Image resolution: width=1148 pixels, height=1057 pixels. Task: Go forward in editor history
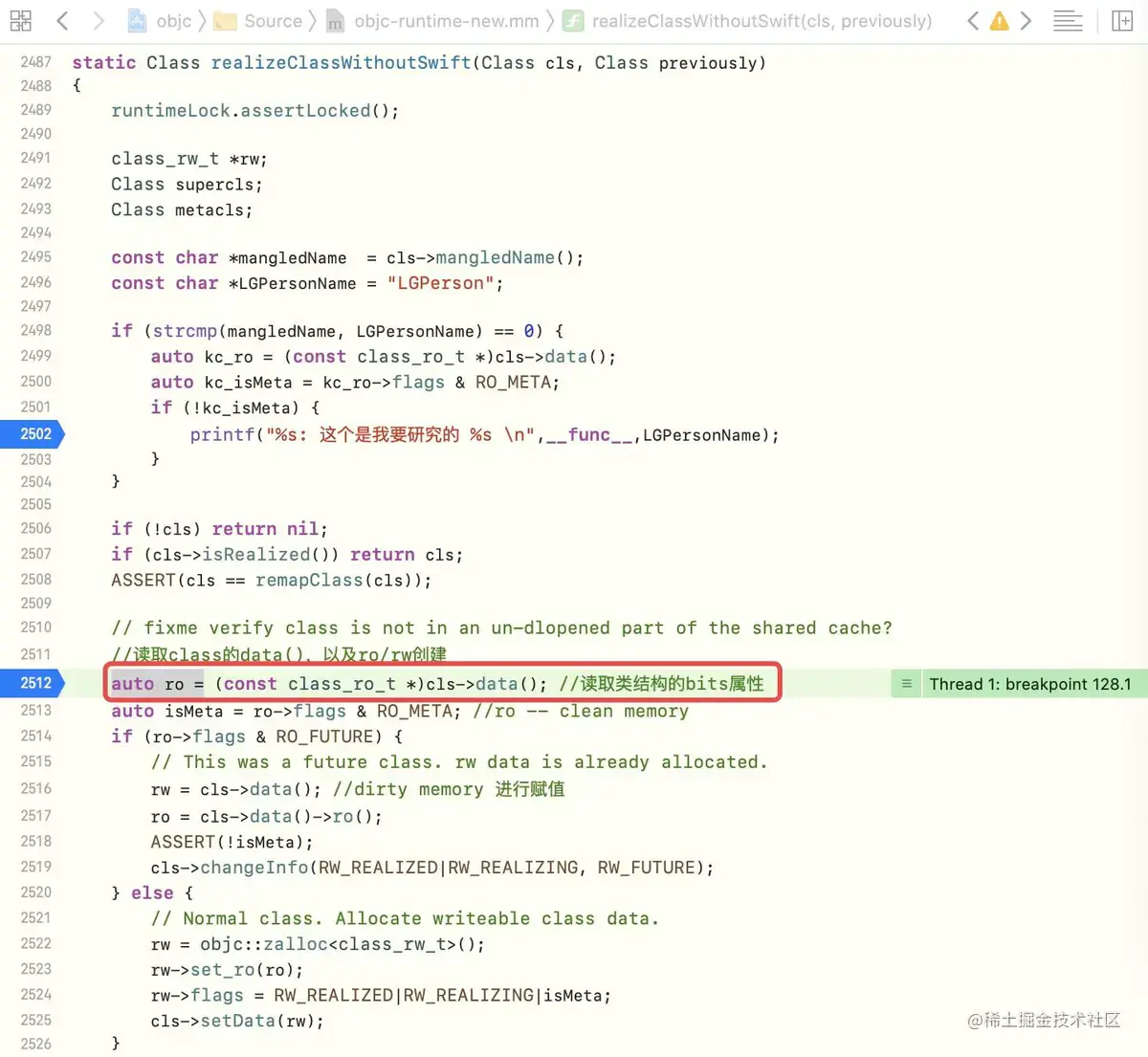(x=99, y=20)
